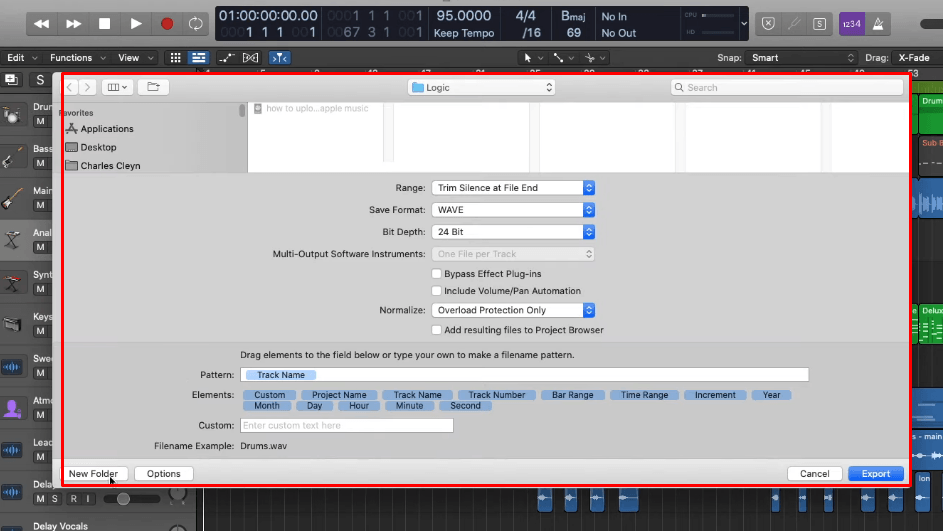Go back in file browser dialog
This screenshot has width=943, height=531.
70,87
